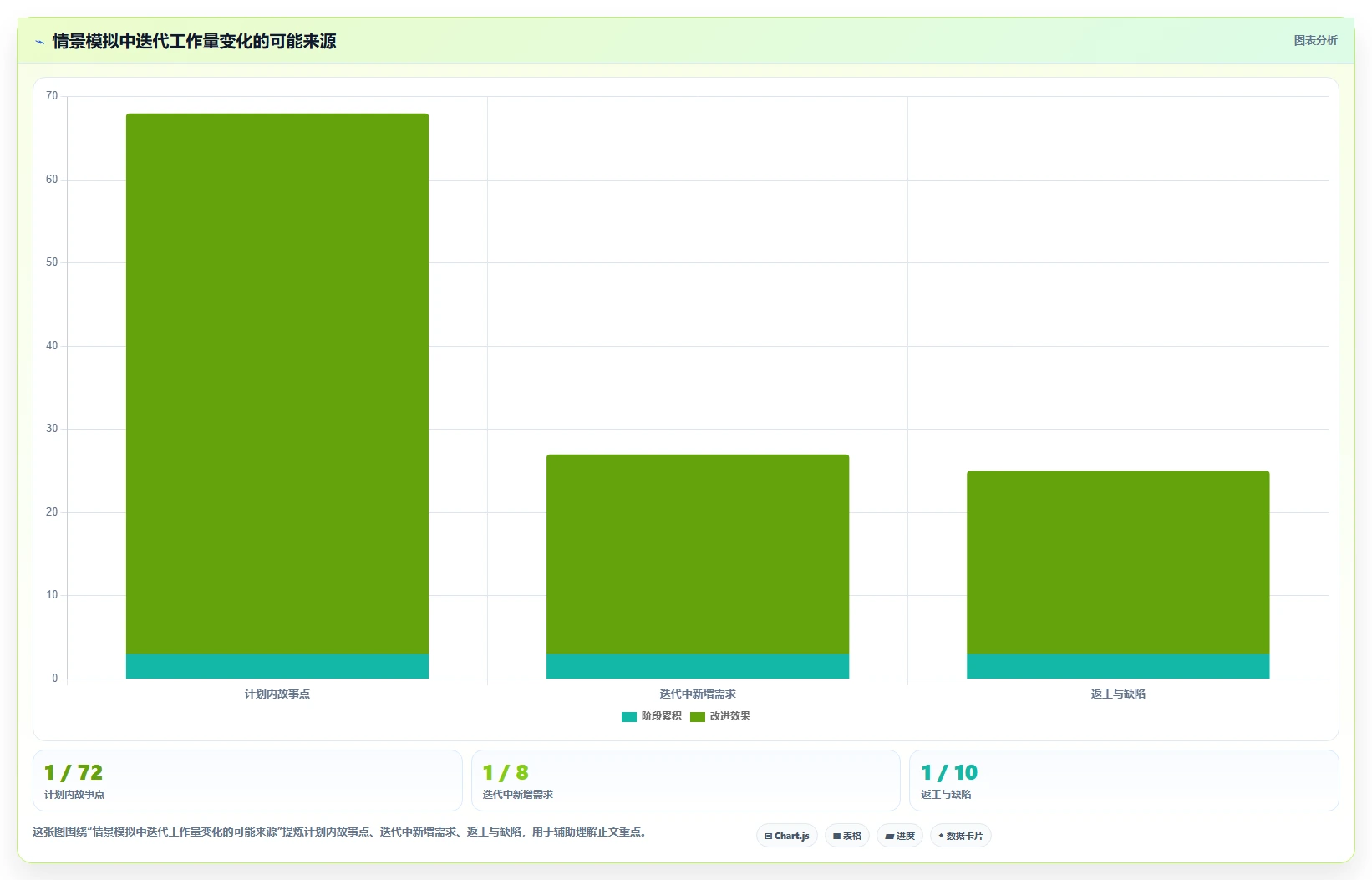Click the teal segment under 迭代中新增需求 bar
This screenshot has width=1372, height=880.
[x=698, y=666]
